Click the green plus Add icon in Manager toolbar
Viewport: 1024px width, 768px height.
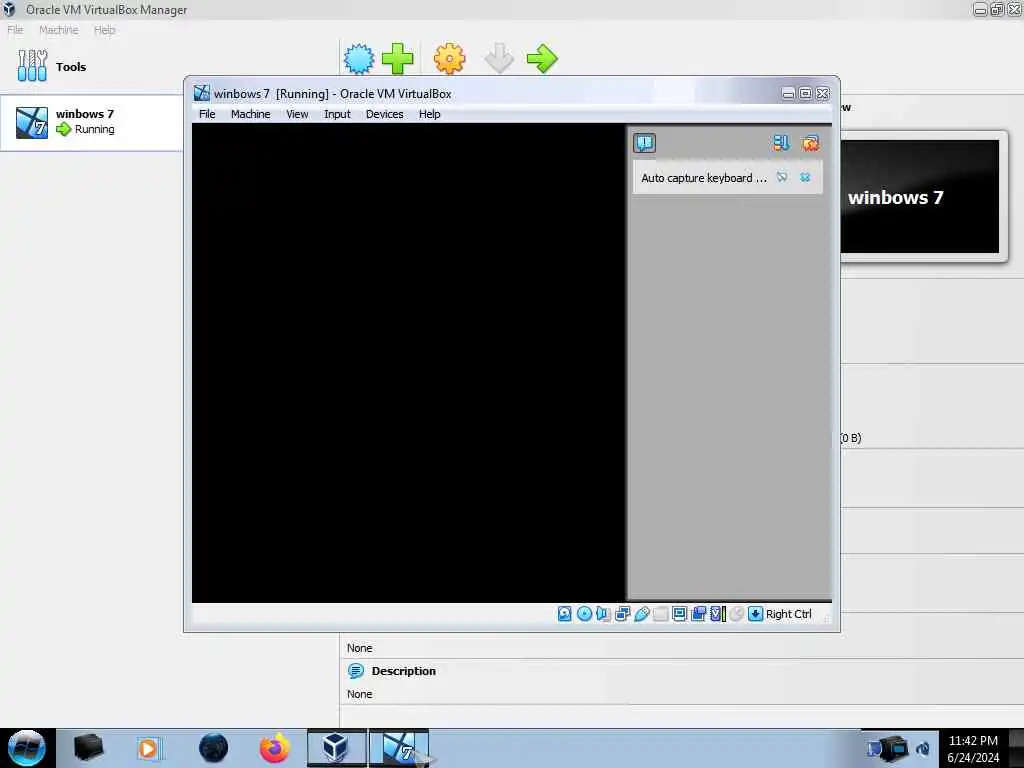[398, 59]
